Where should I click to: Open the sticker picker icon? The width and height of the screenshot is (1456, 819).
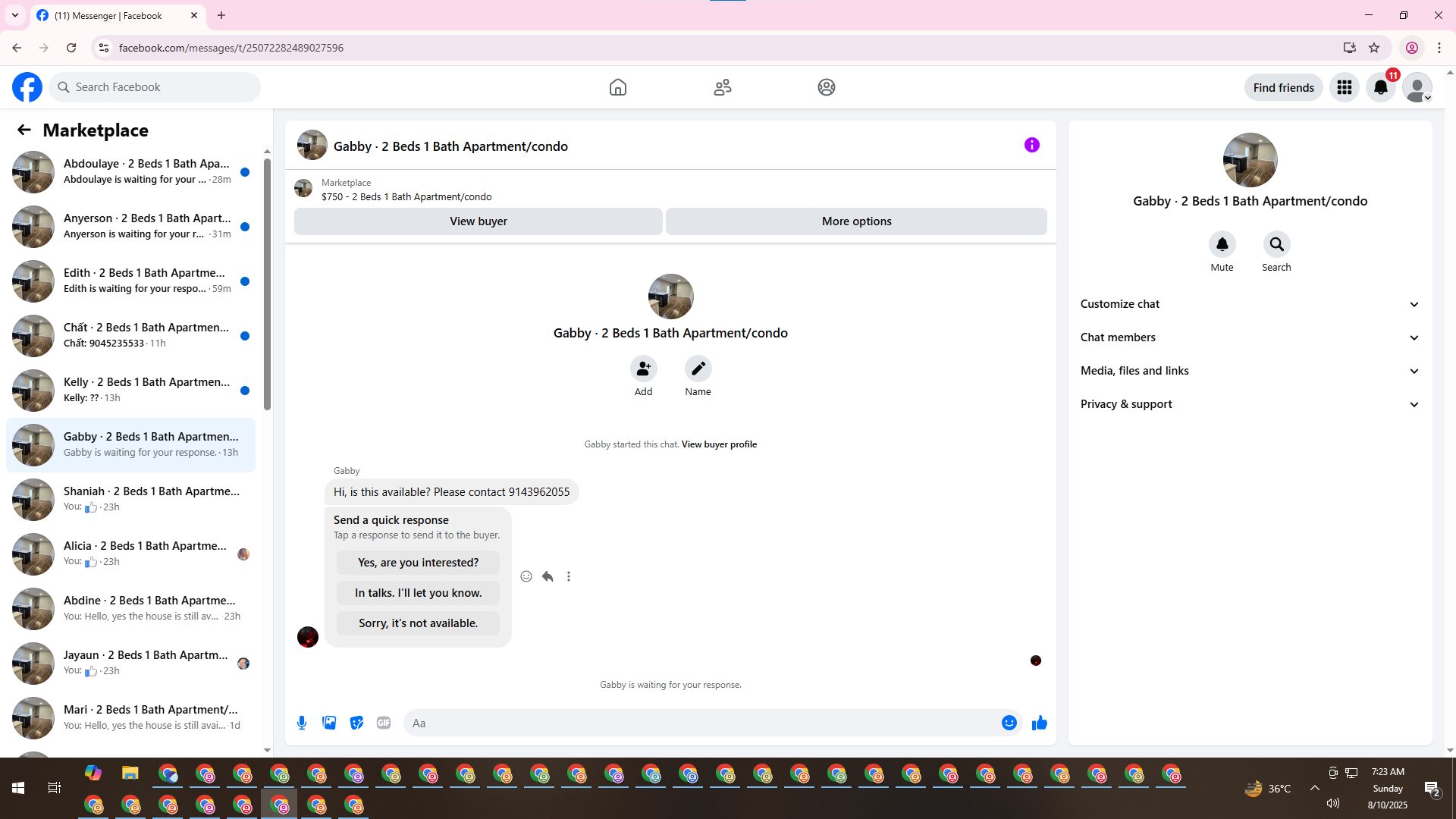tap(356, 723)
